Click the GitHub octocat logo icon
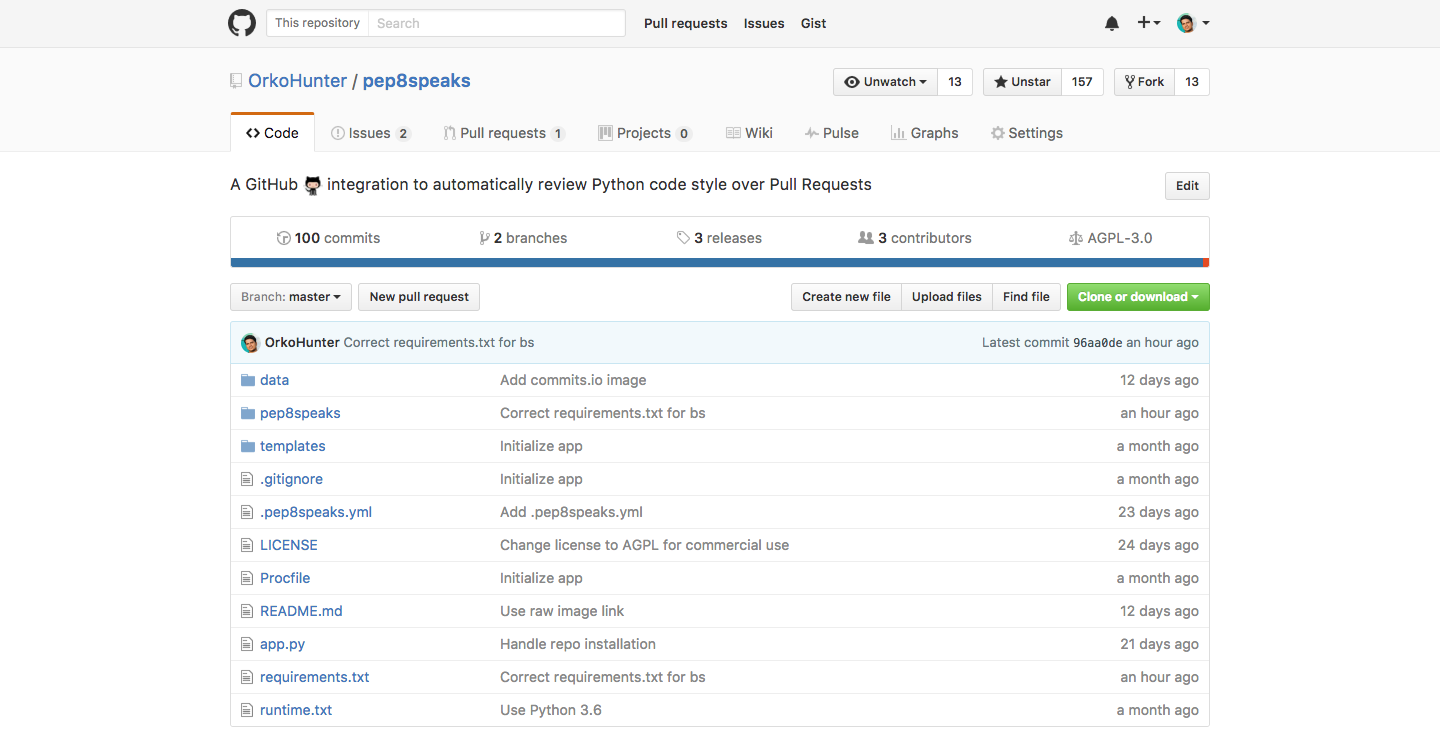This screenshot has height=733, width=1440. pyautogui.click(x=242, y=22)
